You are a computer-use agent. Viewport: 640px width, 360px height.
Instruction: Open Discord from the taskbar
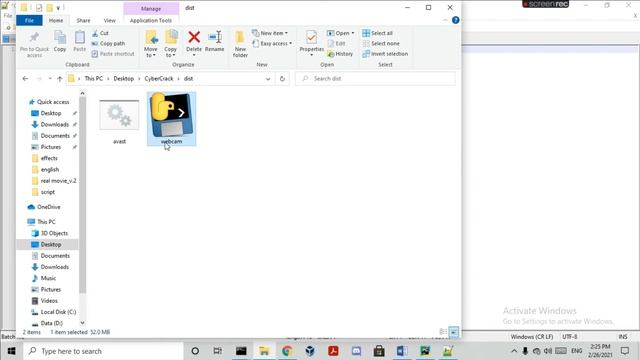(x=356, y=351)
